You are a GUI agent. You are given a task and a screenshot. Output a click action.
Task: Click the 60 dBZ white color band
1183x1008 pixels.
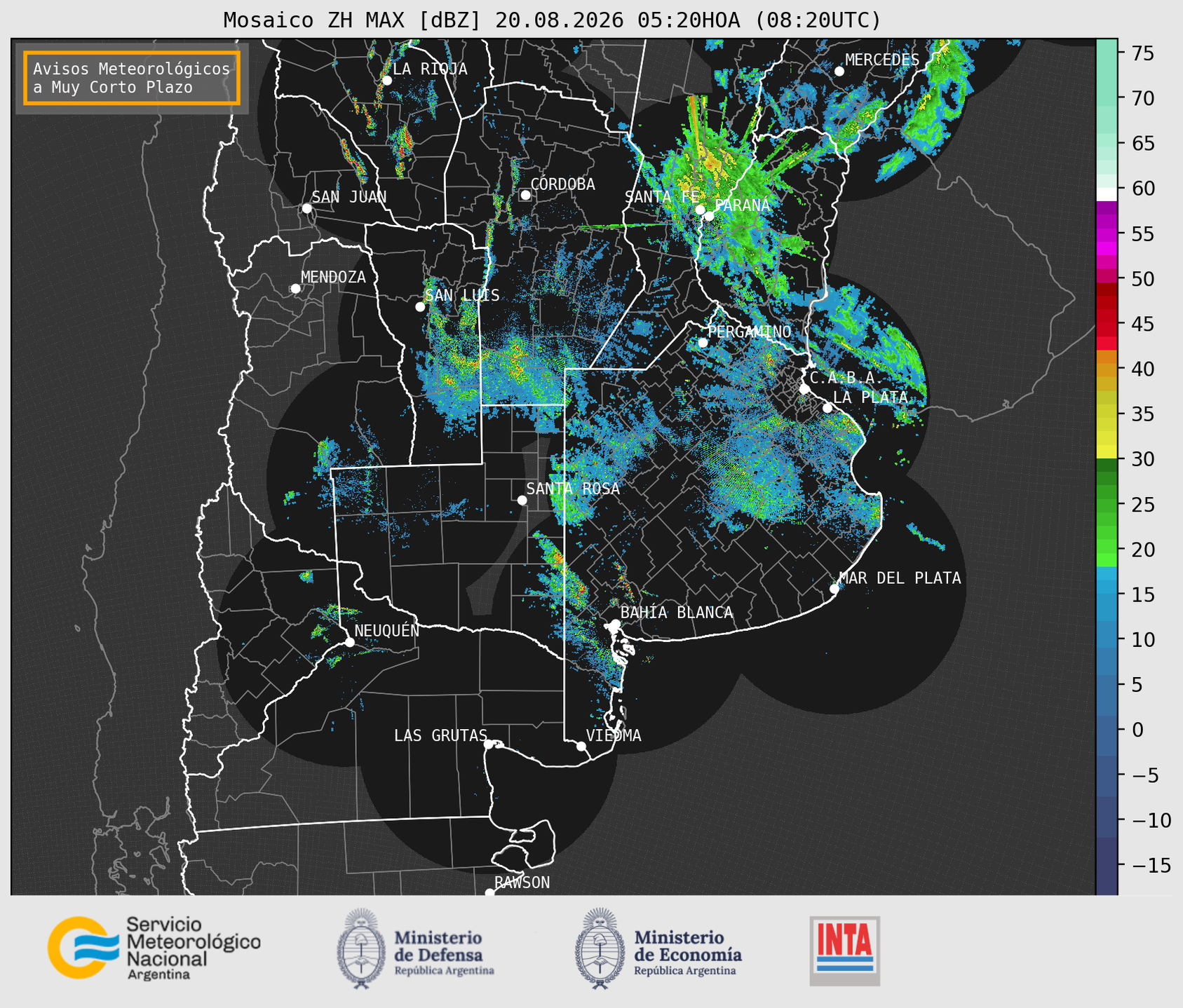1107,193
